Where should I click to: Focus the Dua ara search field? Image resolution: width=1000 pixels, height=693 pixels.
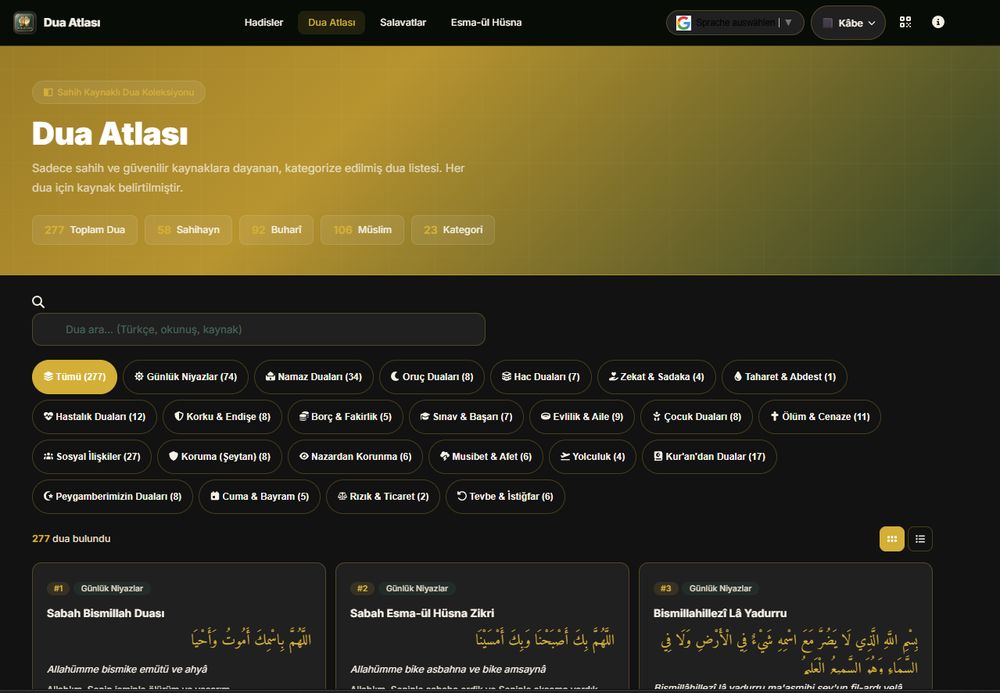point(258,329)
